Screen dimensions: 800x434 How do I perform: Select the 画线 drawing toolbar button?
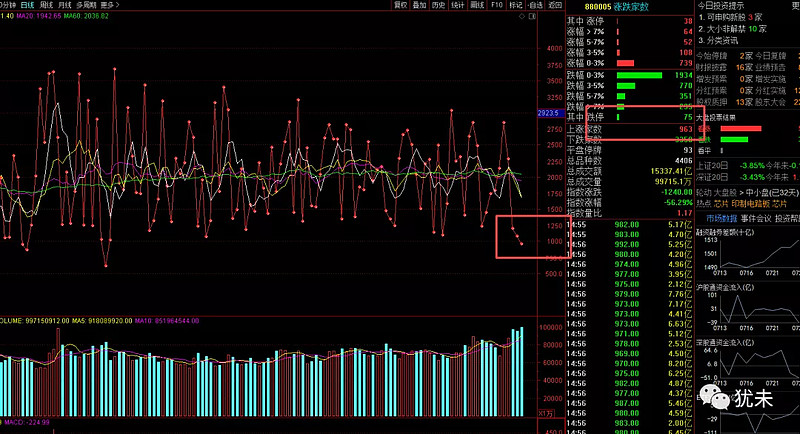pyautogui.click(x=477, y=5)
